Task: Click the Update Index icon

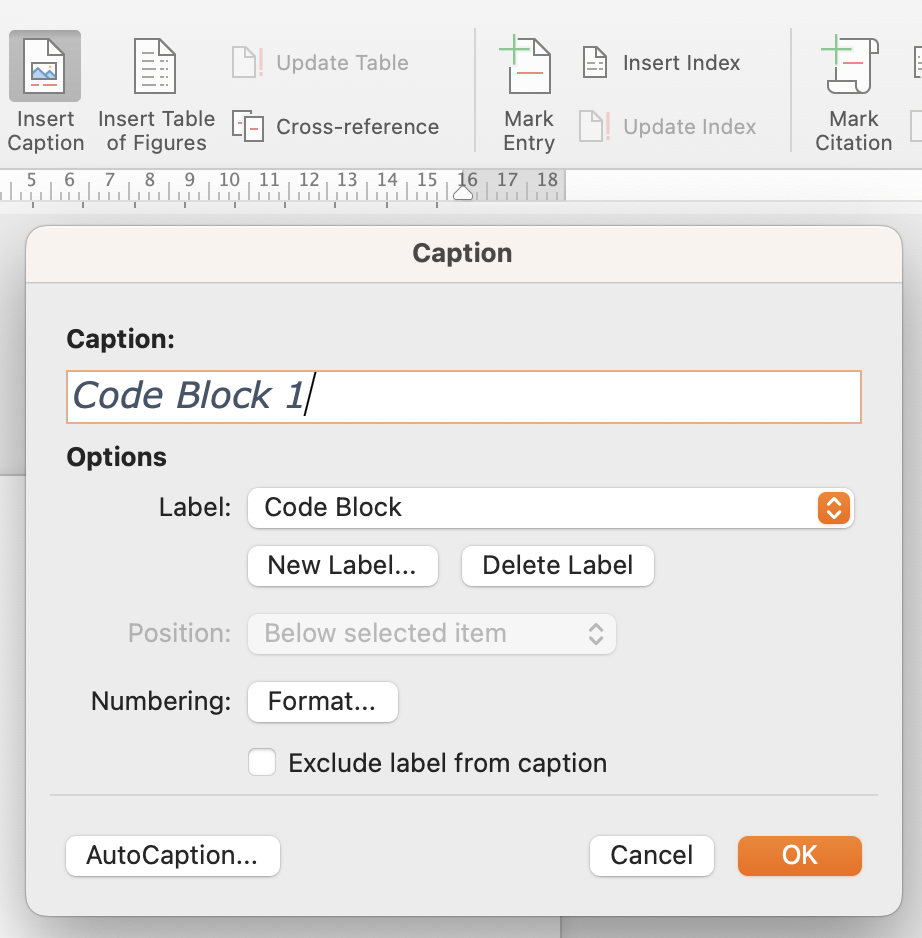Action: click(x=595, y=127)
